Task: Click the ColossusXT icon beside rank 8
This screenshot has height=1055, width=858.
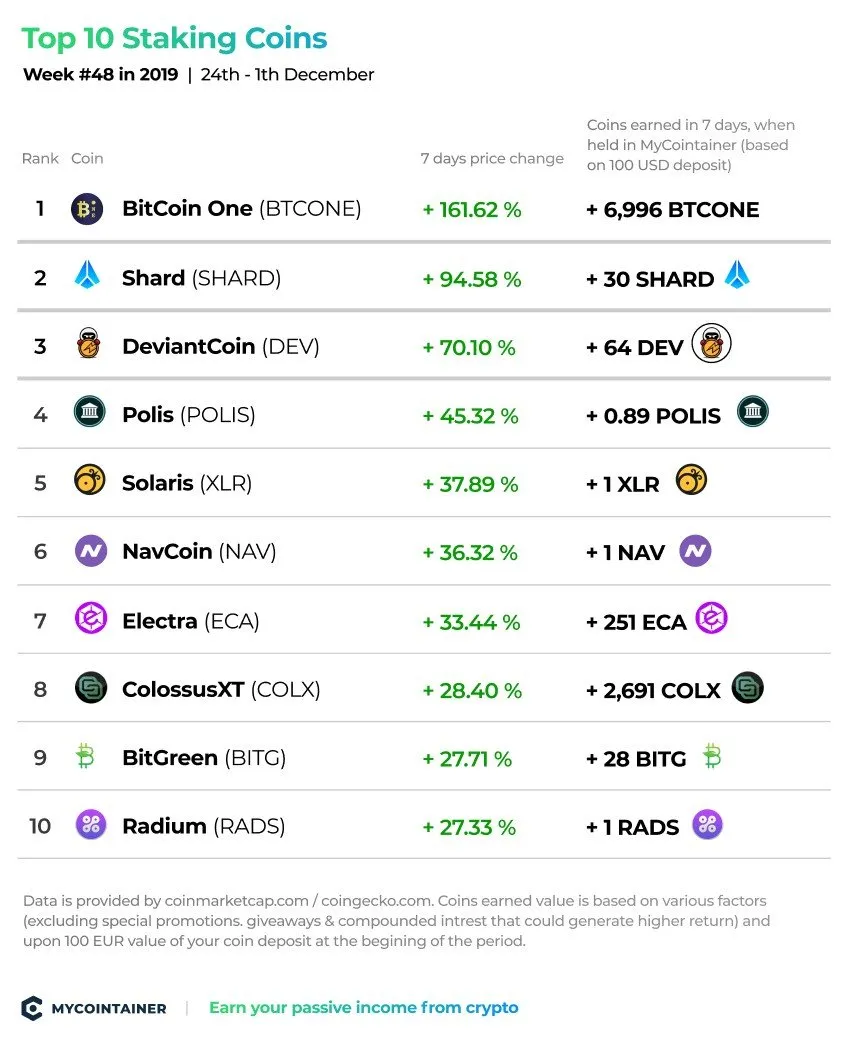Action: 91,688
